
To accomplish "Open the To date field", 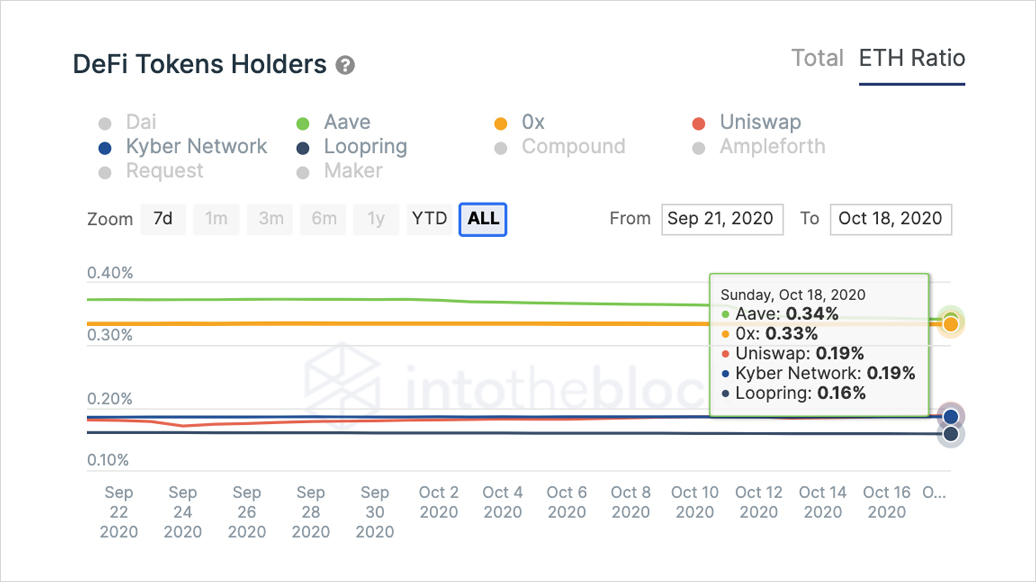I will coord(890,219).
